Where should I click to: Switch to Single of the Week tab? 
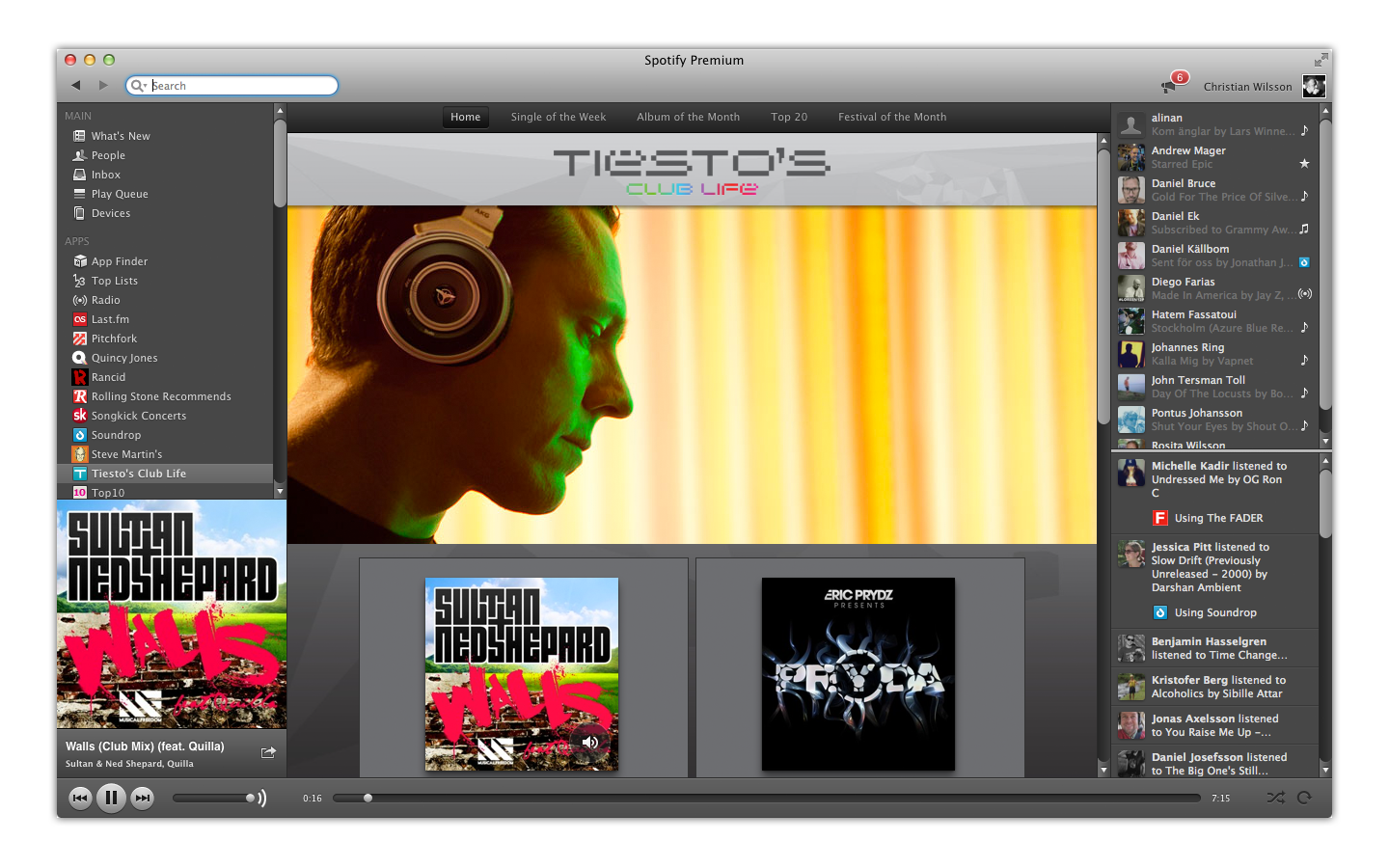tap(558, 117)
